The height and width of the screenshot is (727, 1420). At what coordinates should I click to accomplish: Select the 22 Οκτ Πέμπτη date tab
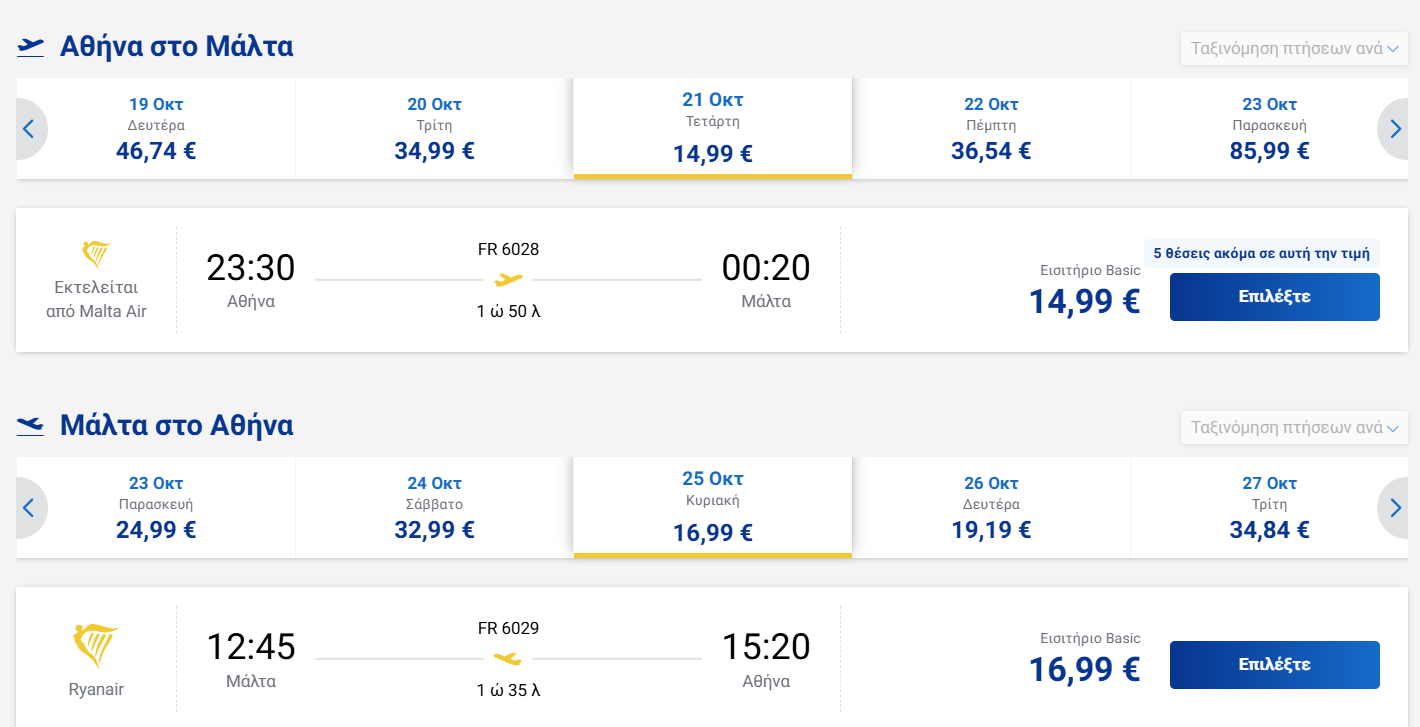click(991, 129)
